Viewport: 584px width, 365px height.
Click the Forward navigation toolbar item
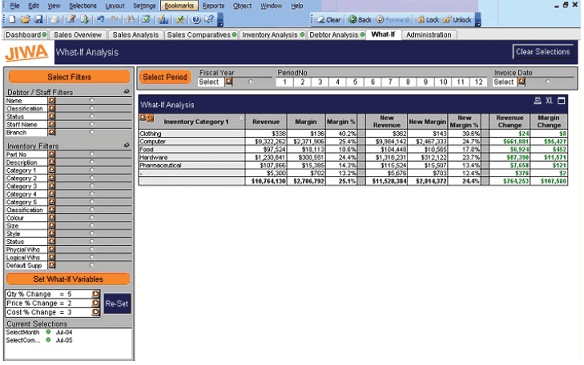click(x=393, y=20)
